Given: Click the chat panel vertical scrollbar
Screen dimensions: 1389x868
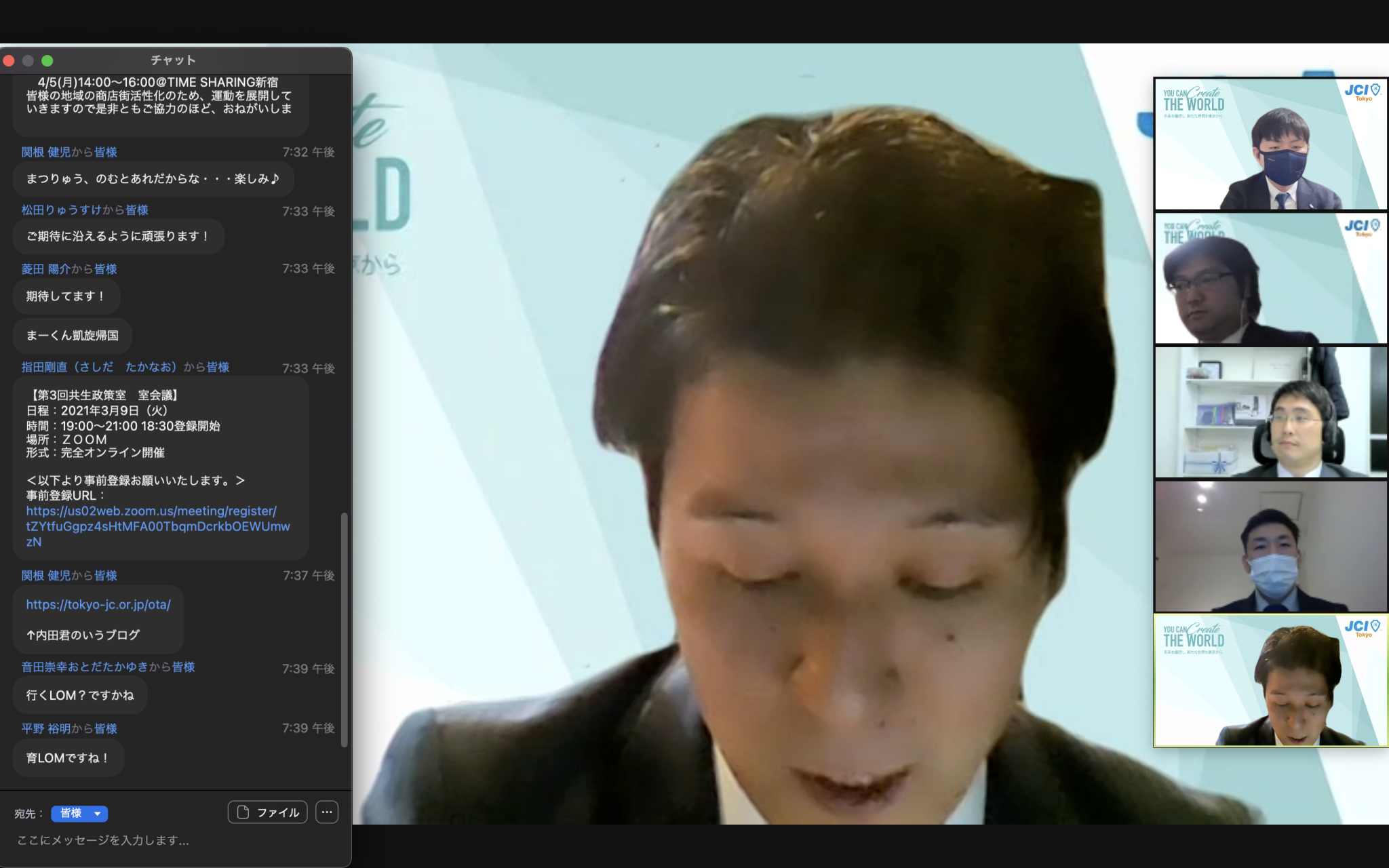Looking at the screenshot, I should pos(344,629).
